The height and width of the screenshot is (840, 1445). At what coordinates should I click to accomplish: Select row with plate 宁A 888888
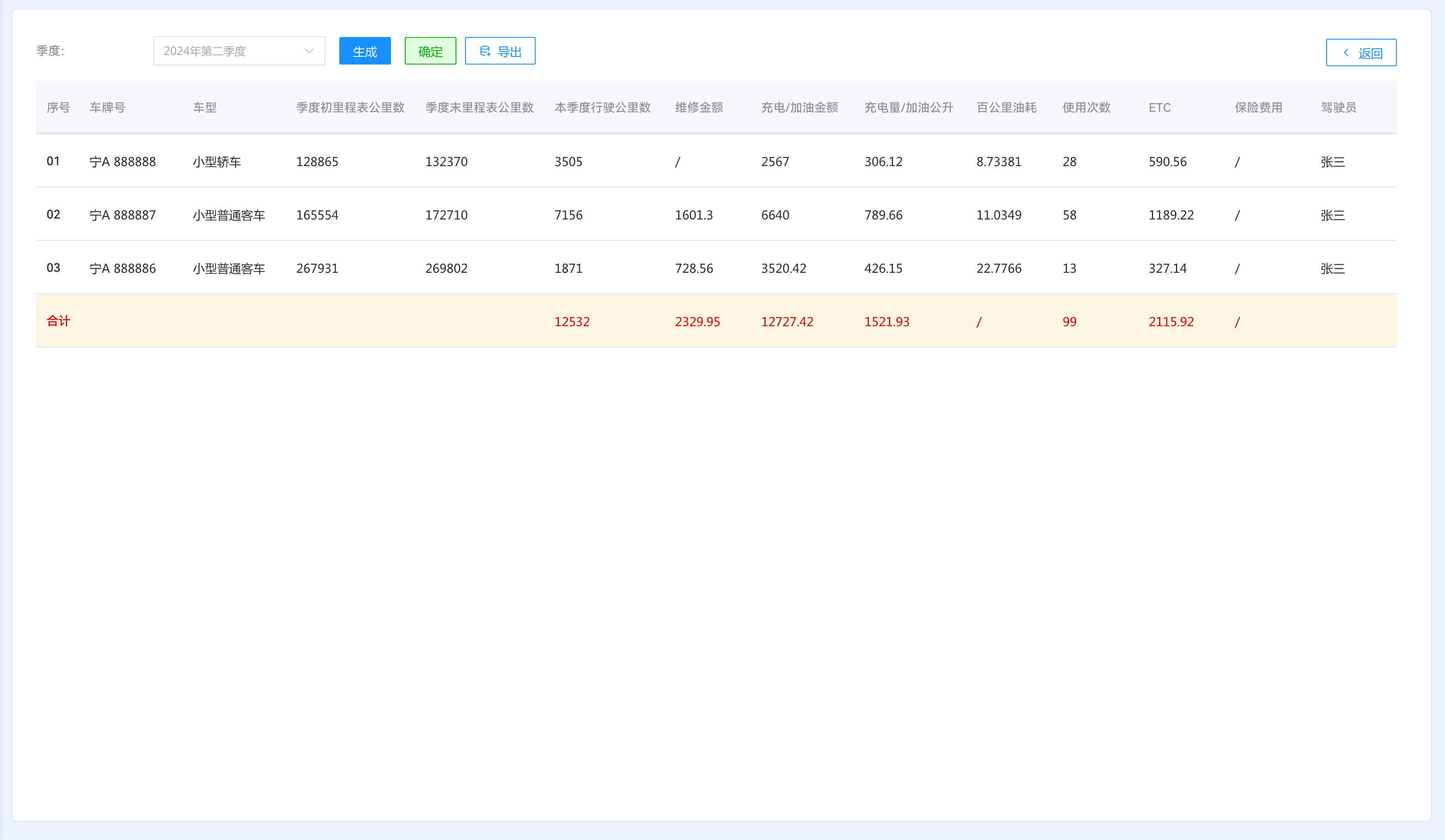coord(123,161)
